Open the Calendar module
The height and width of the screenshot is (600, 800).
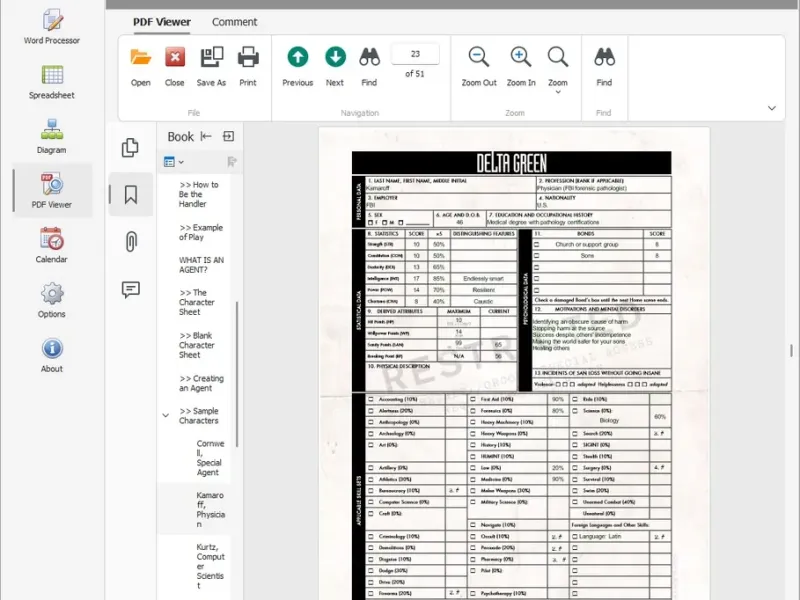click(52, 245)
